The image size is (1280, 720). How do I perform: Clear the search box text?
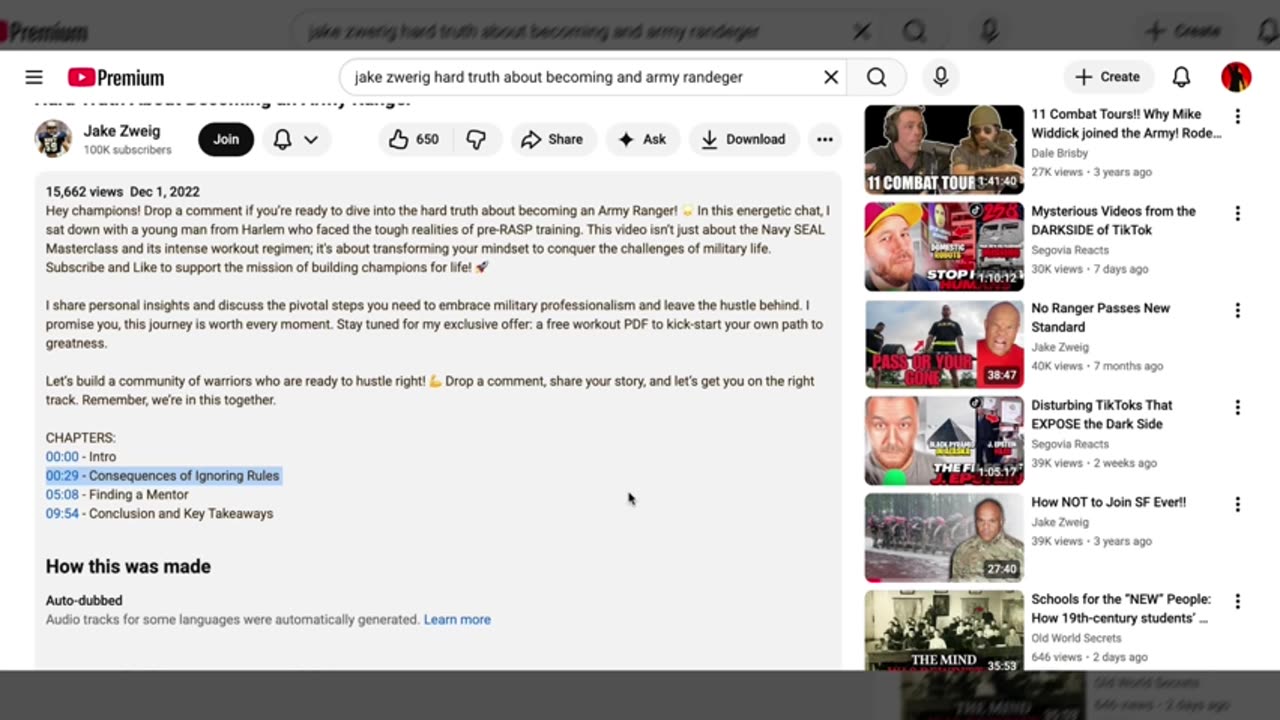[830, 77]
